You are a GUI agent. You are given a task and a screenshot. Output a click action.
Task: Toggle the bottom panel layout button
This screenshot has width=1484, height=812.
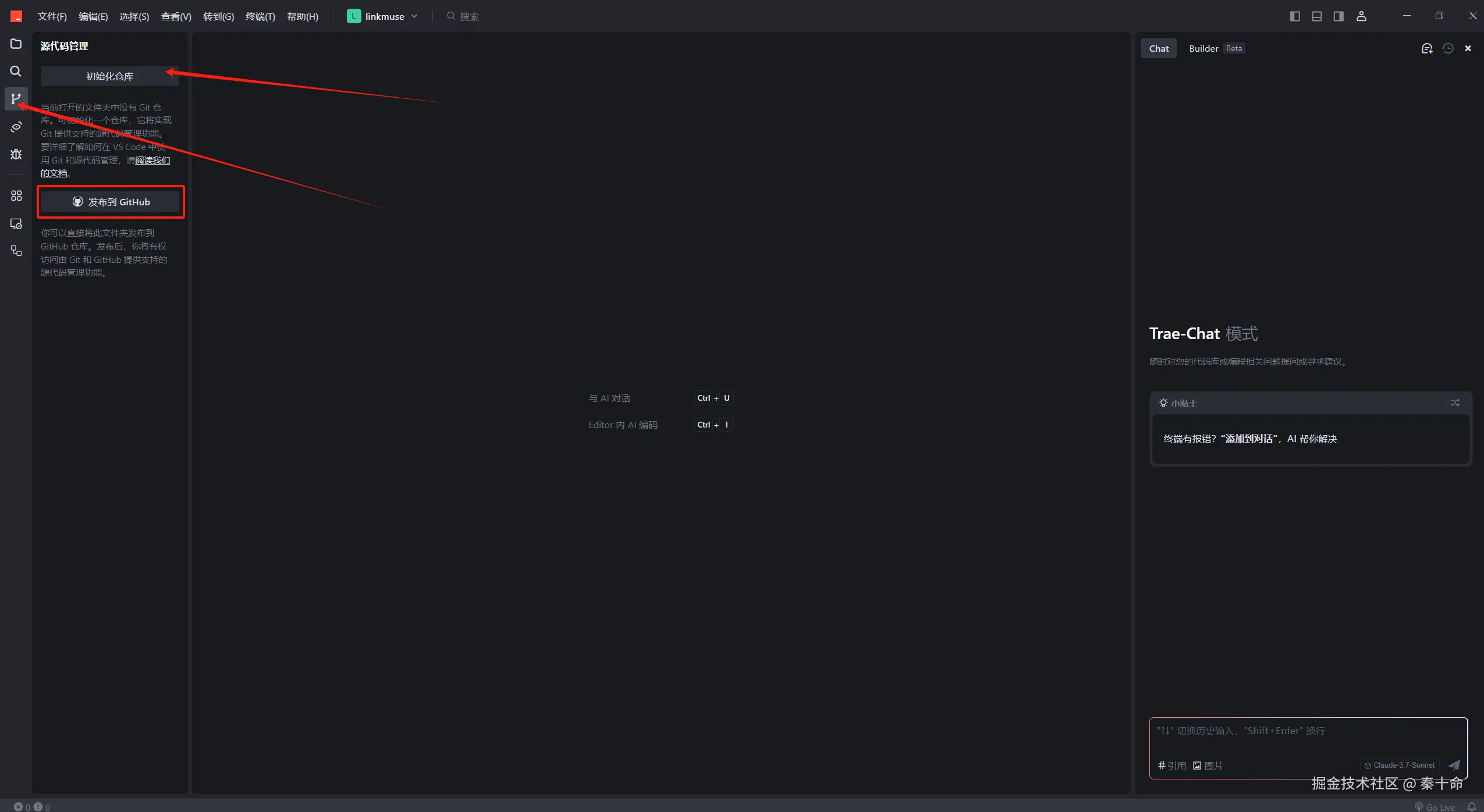point(1316,16)
